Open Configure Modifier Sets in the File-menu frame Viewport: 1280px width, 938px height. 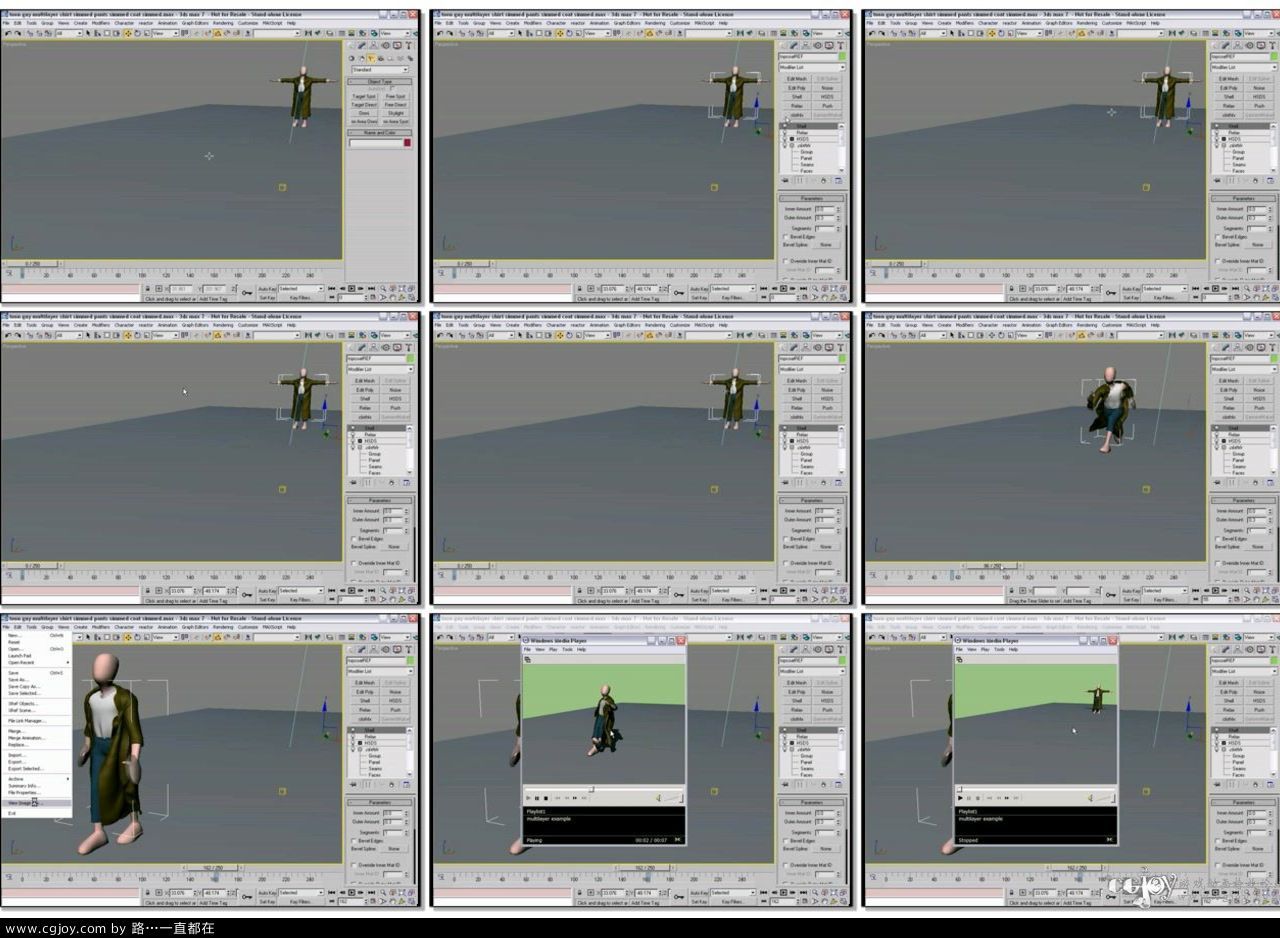coord(406,785)
